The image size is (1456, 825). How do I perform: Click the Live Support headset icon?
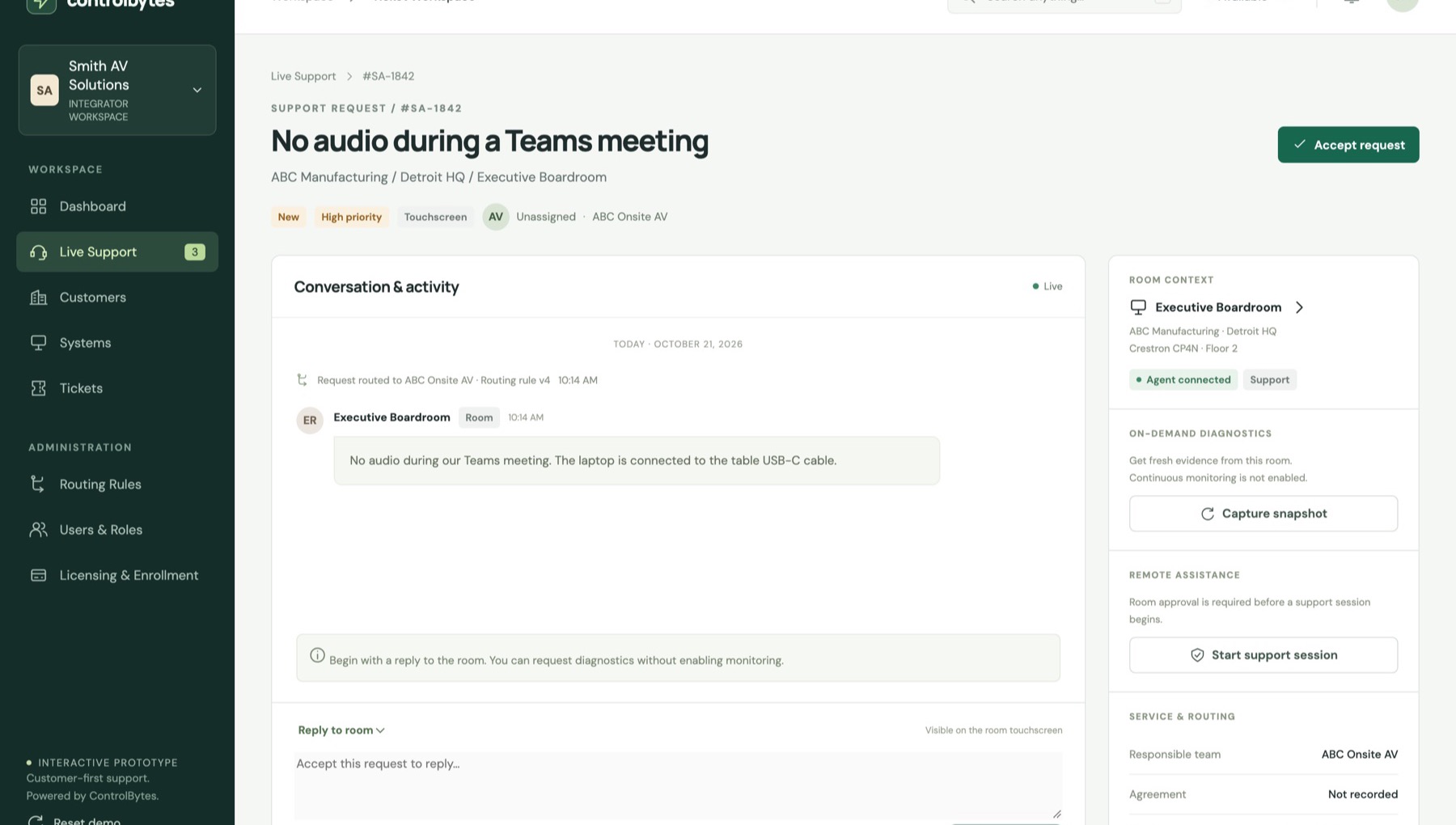click(x=38, y=252)
